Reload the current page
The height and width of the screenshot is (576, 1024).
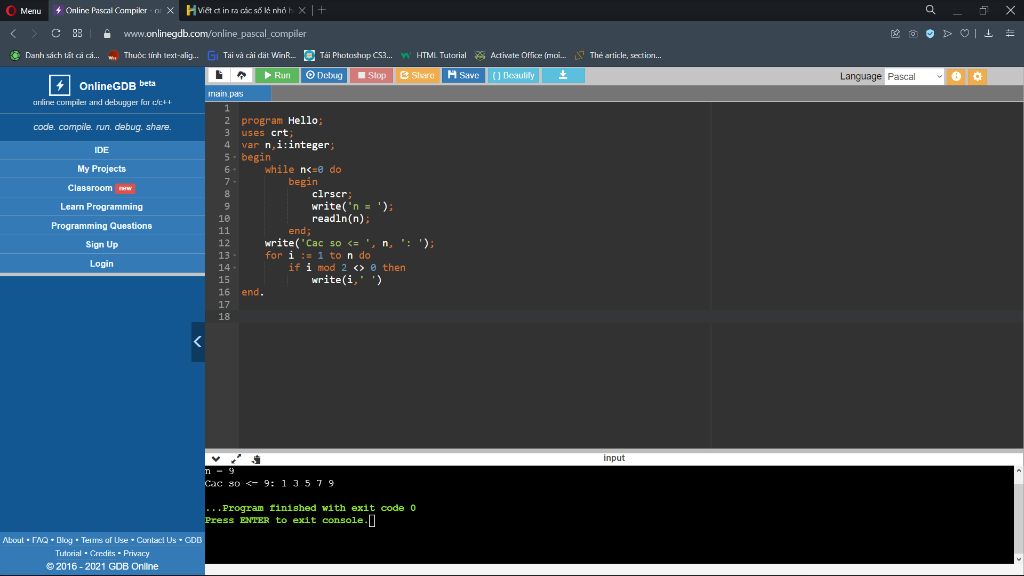(x=56, y=33)
